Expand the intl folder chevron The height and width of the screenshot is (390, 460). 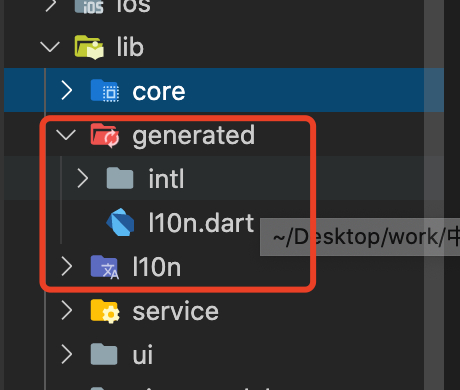pyautogui.click(x=83, y=178)
